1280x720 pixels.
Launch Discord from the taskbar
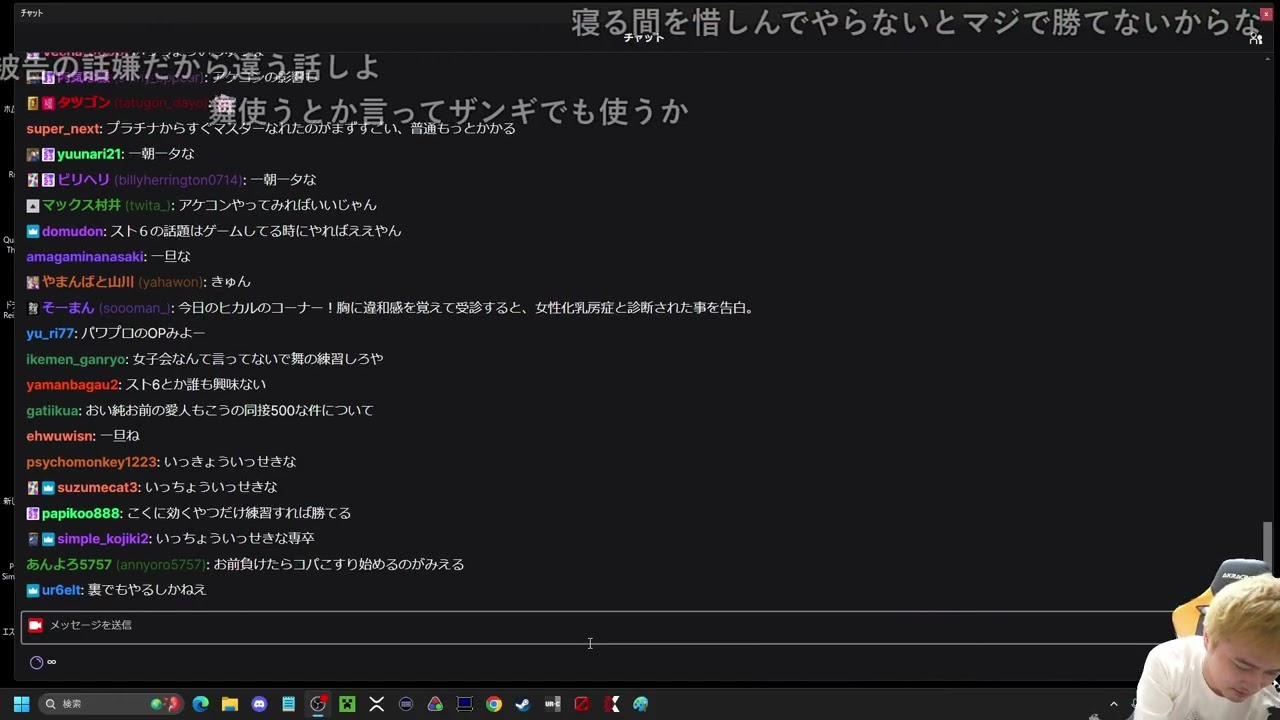tap(259, 704)
